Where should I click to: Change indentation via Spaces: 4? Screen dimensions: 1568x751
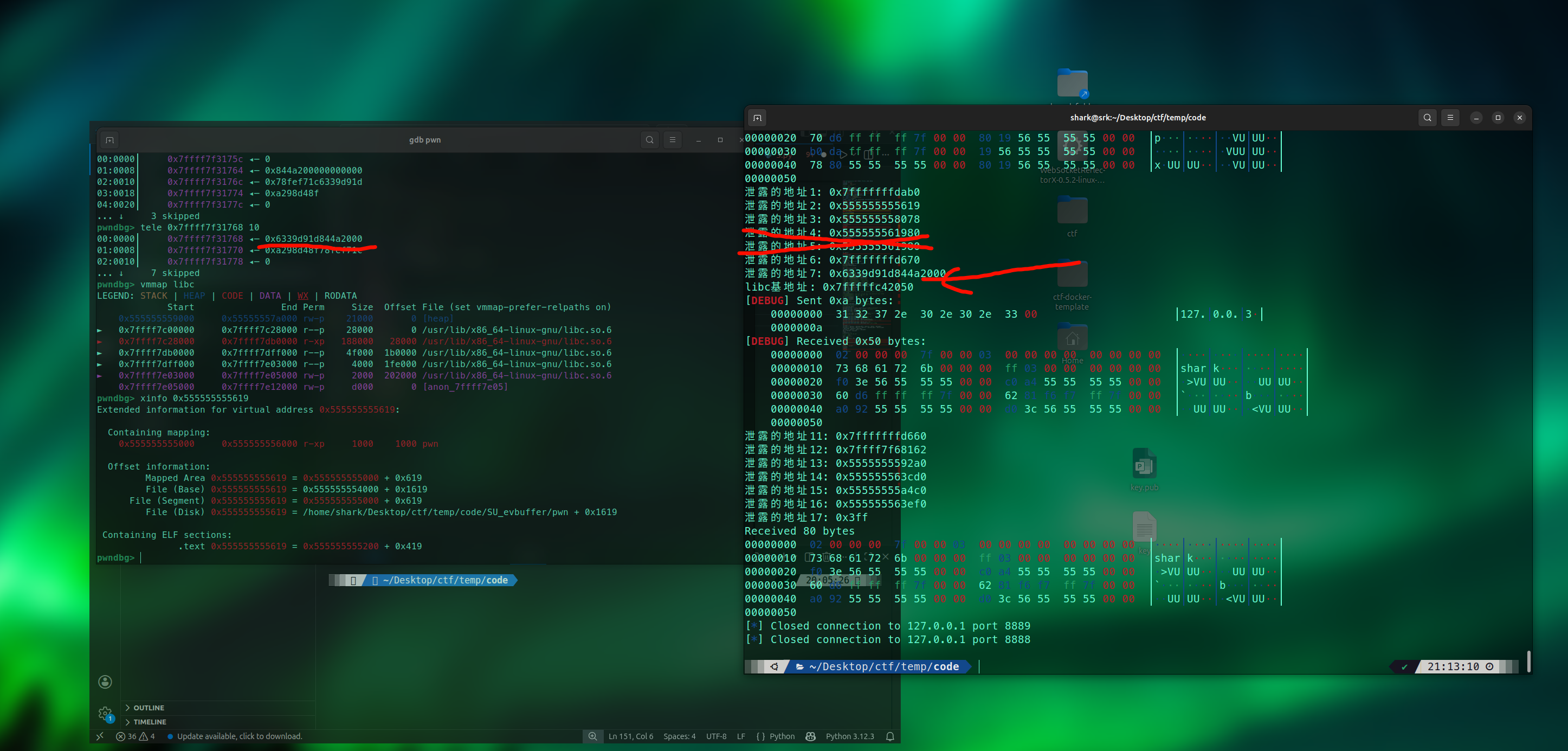679,736
